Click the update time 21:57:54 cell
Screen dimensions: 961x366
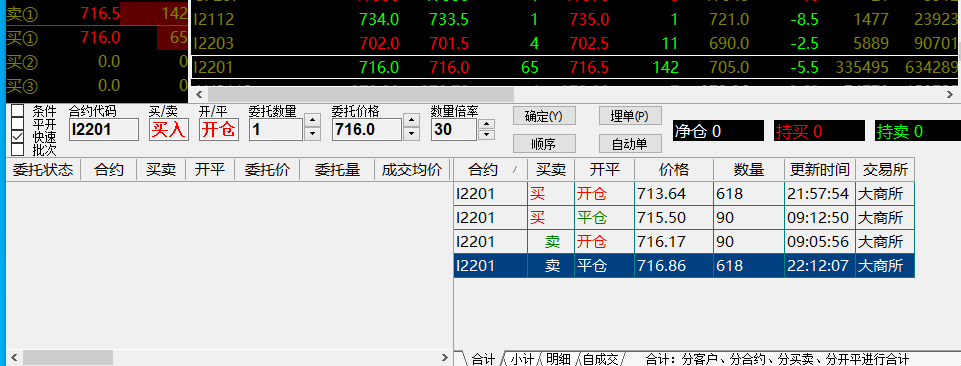coord(819,194)
